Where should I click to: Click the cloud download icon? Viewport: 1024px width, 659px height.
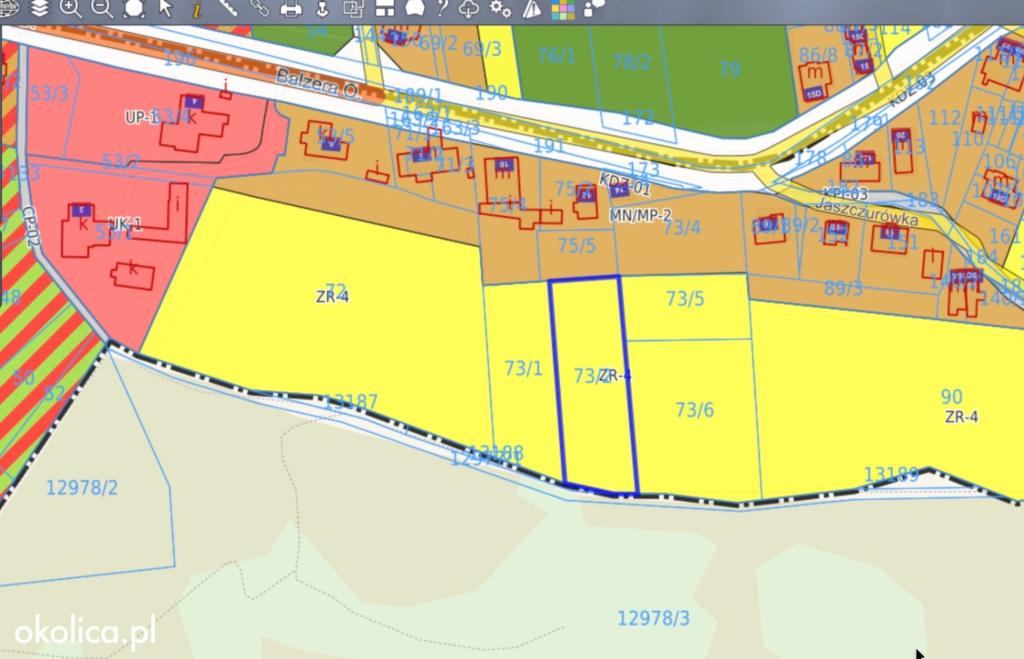469,9
